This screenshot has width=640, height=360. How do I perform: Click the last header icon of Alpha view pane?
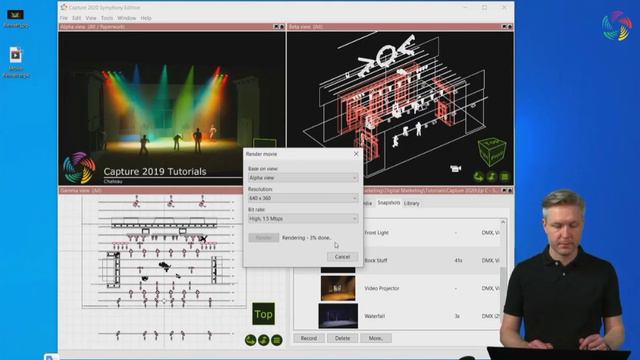[x=282, y=27]
